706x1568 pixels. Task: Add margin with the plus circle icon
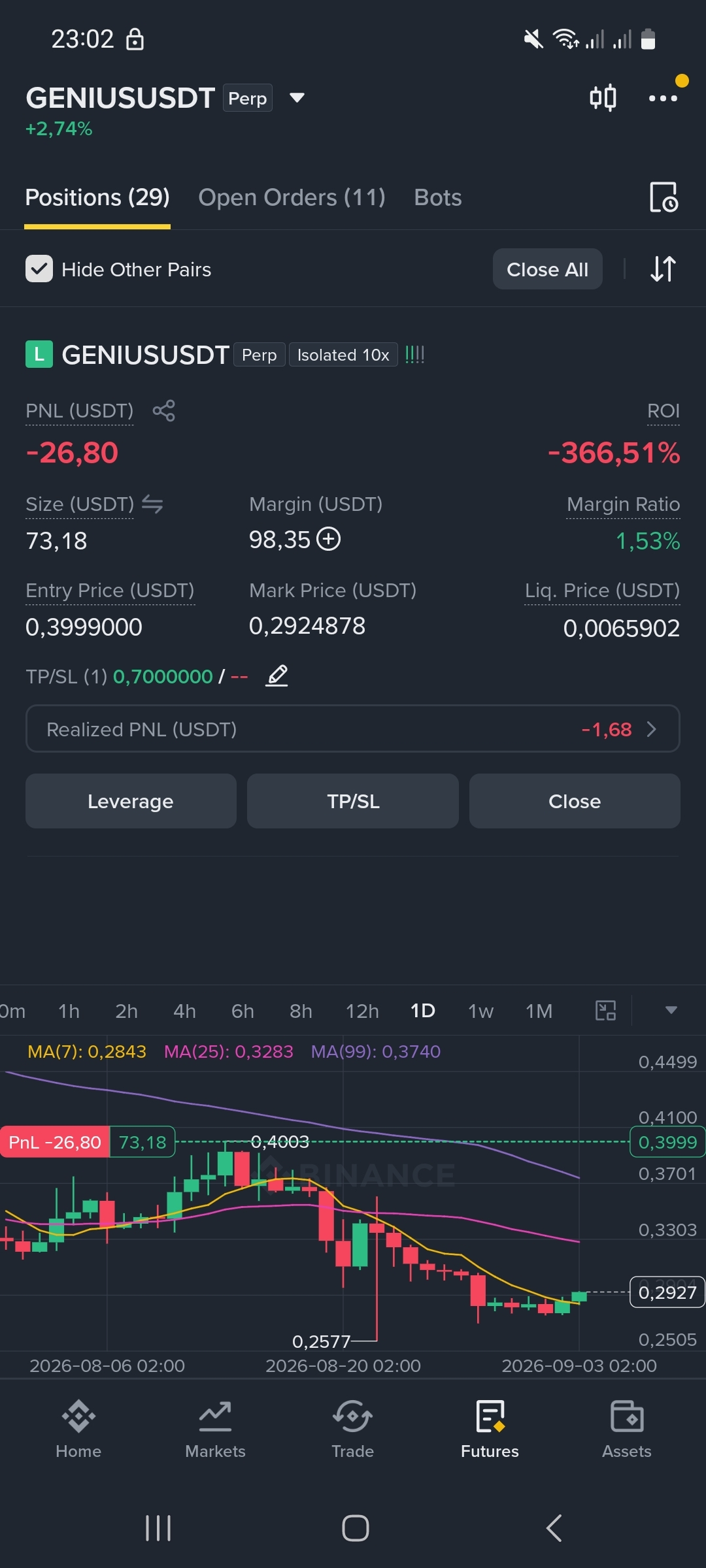point(329,540)
